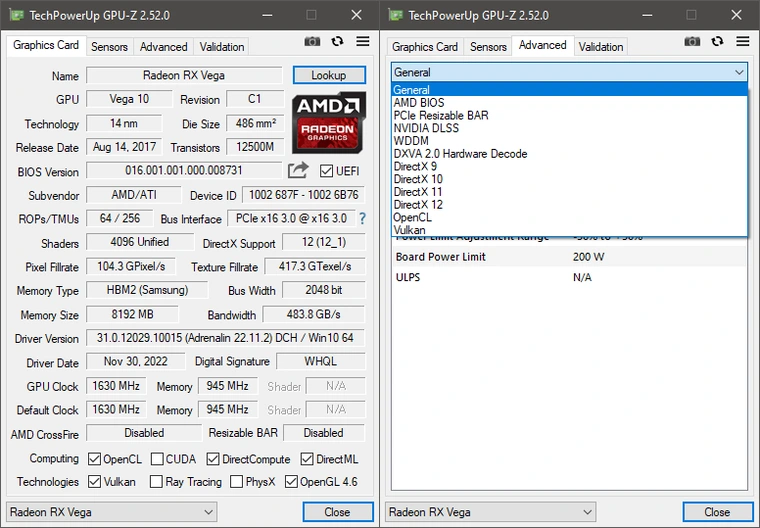
Task: Switch to Sensors tab in left window
Action: tap(110, 47)
